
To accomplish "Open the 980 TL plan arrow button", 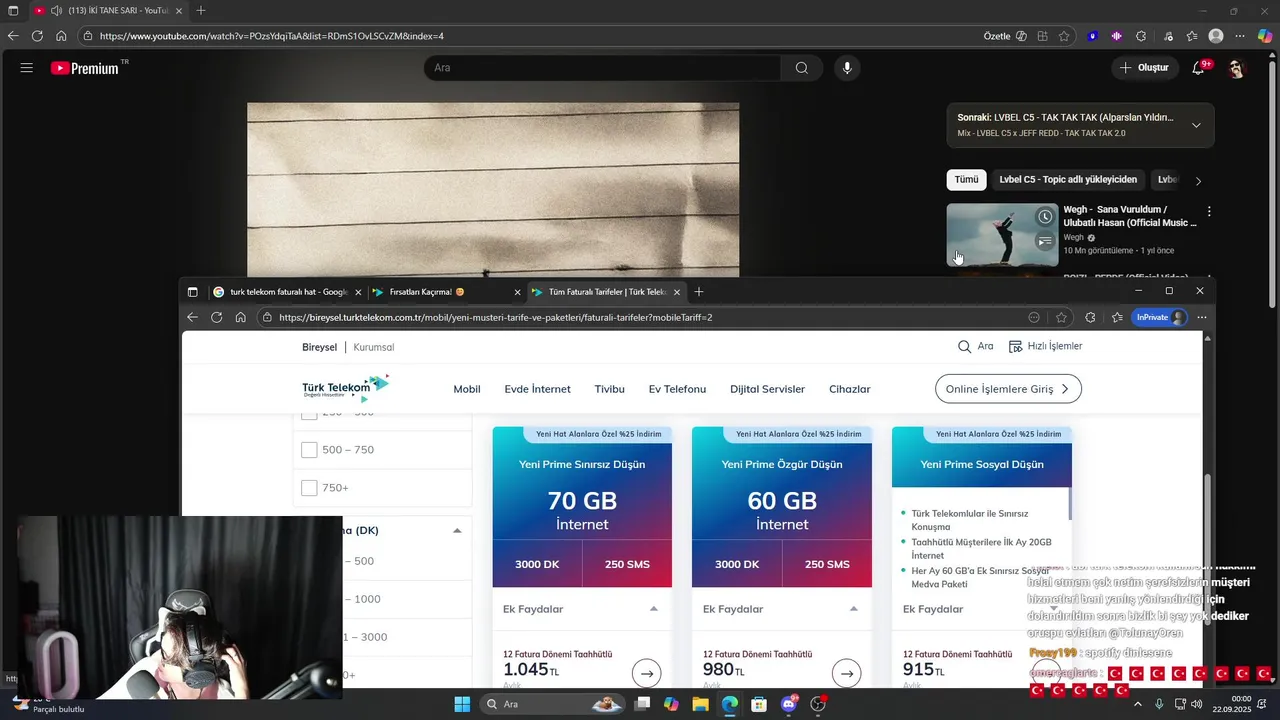I will pos(847,673).
